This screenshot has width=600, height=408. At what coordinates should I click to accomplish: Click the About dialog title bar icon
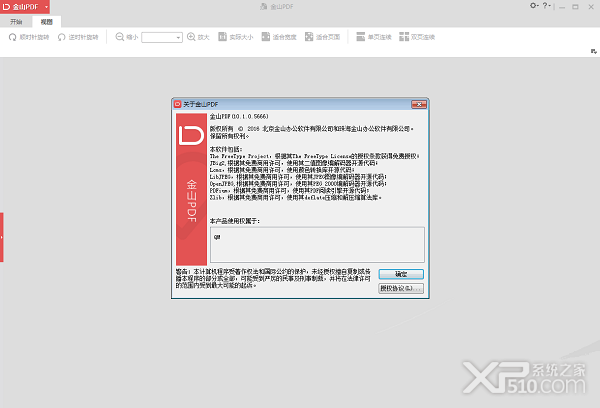[178, 104]
